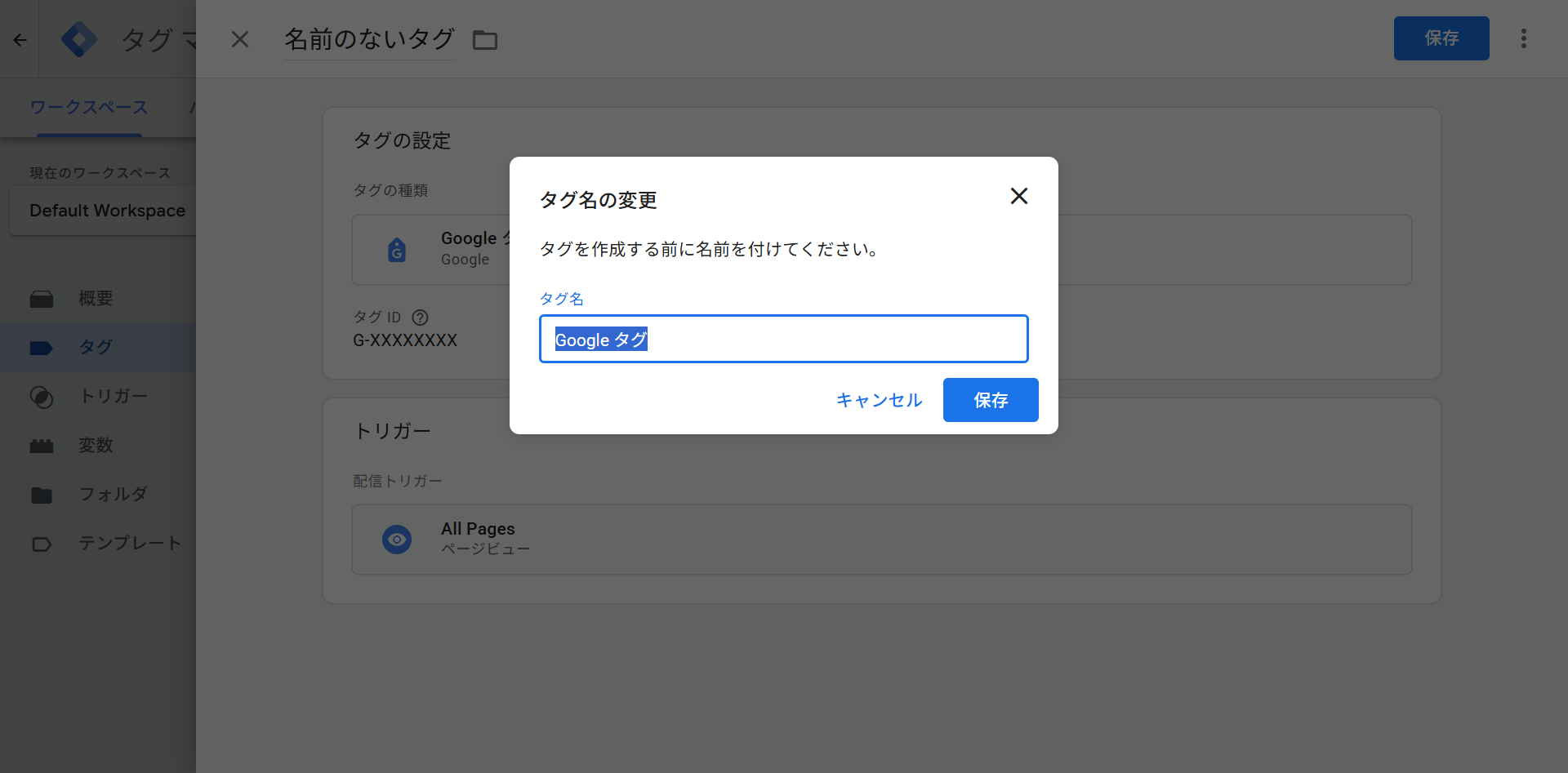The image size is (1568, 773).
Task: Click the blue 保存 button in dialog
Action: point(990,400)
